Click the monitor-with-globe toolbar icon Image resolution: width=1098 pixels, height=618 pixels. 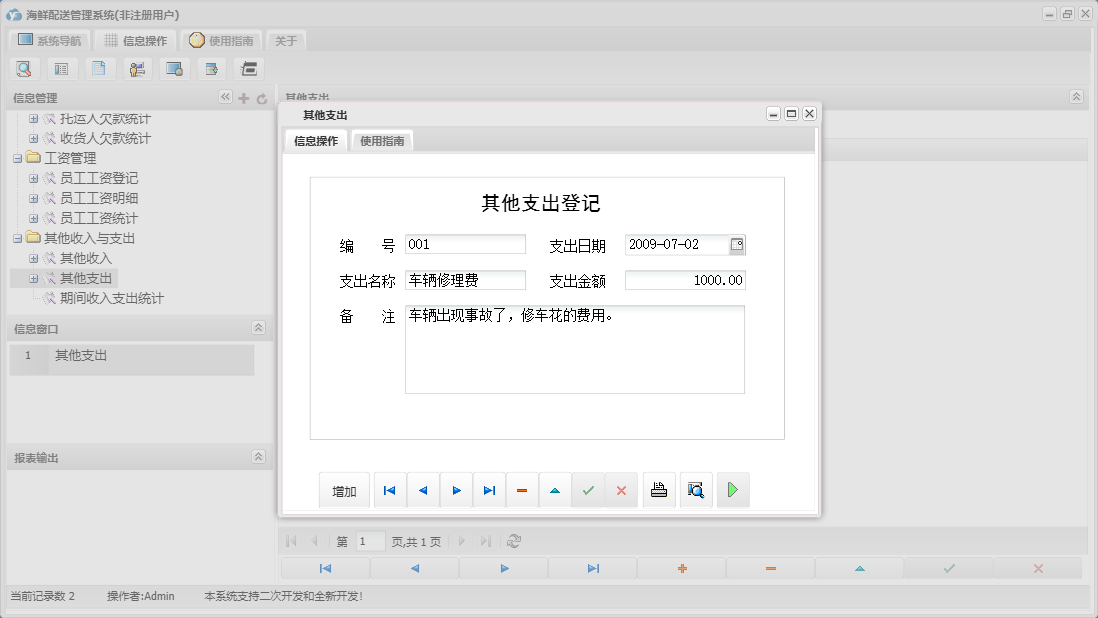[175, 69]
